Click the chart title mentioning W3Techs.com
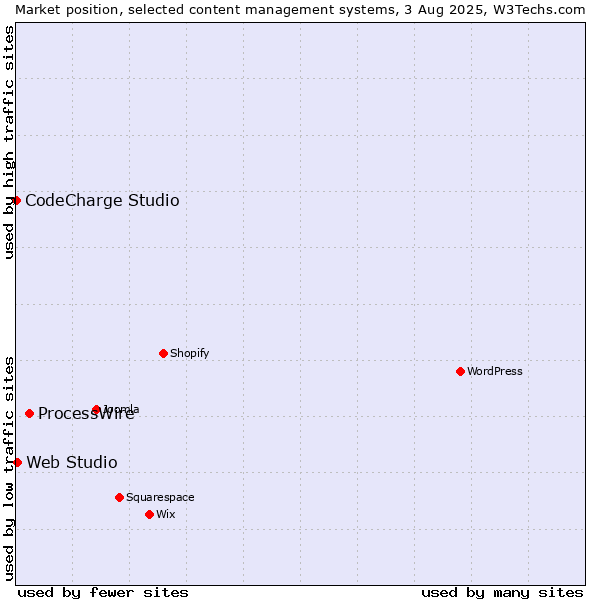Screen dimensions: 600x600 tap(300, 10)
